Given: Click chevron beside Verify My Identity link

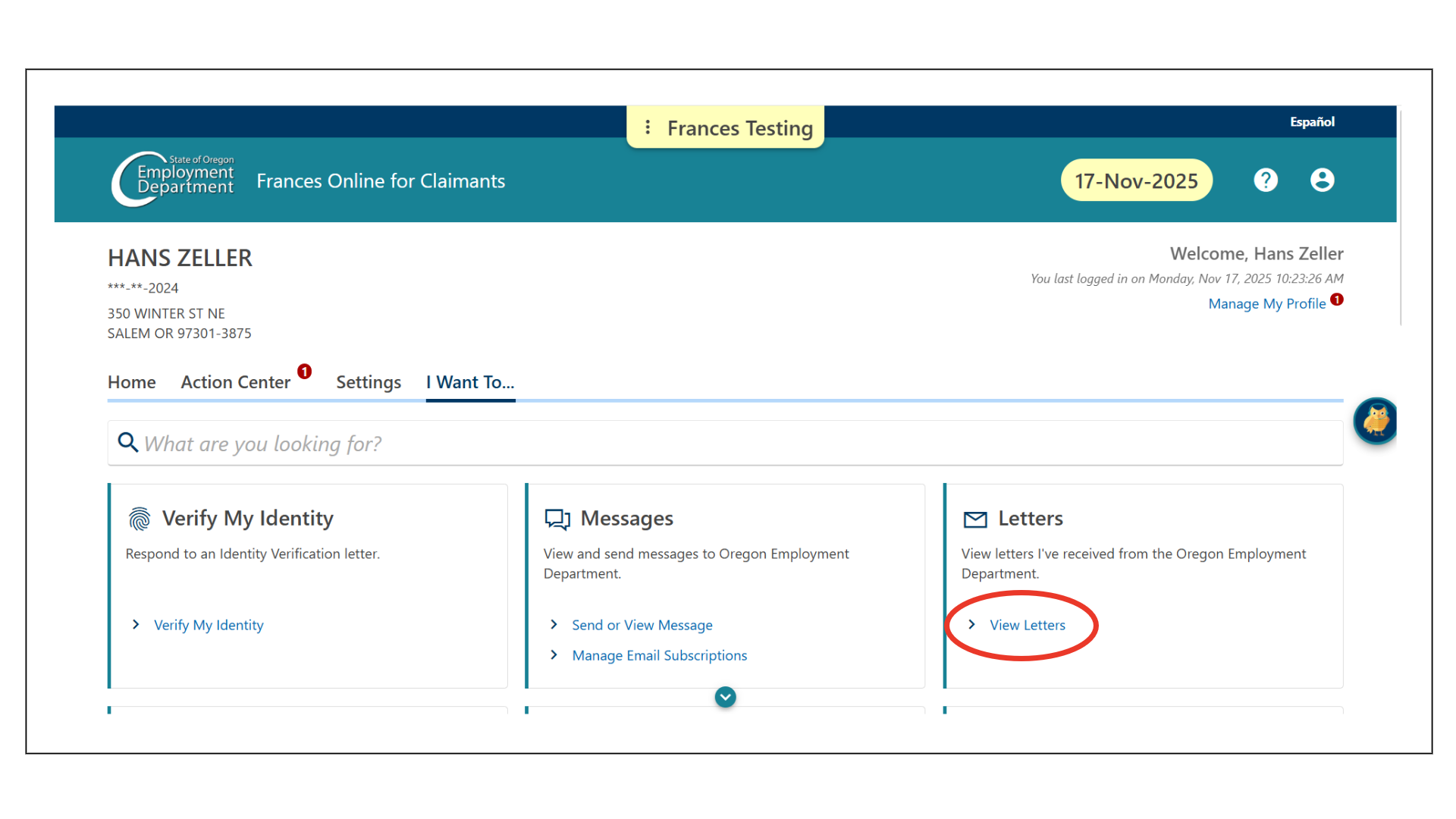Looking at the screenshot, I should click(136, 624).
